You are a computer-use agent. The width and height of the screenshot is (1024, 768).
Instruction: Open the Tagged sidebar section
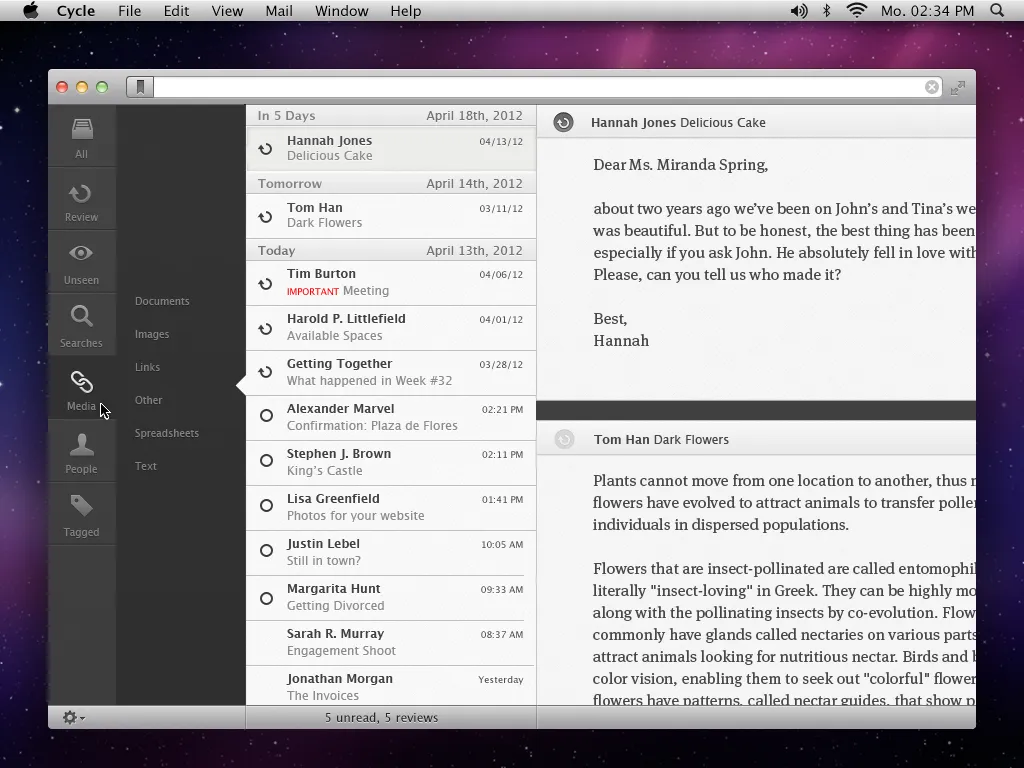[x=82, y=515]
